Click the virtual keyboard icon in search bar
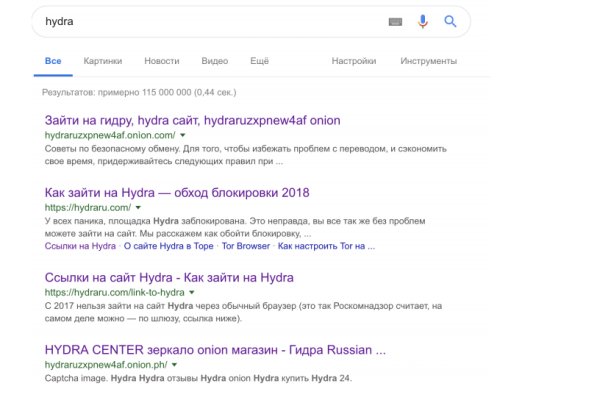The image size is (600, 400). pos(395,21)
